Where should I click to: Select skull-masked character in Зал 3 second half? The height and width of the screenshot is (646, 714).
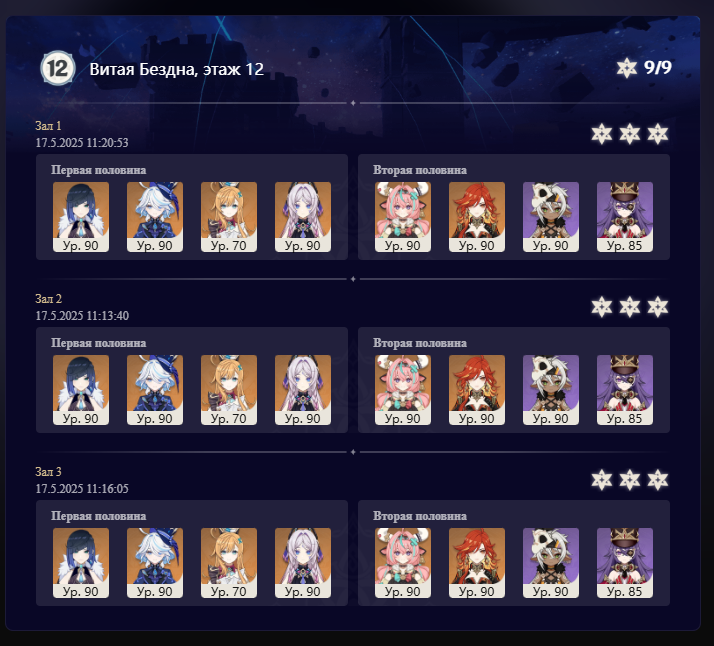tap(551, 563)
